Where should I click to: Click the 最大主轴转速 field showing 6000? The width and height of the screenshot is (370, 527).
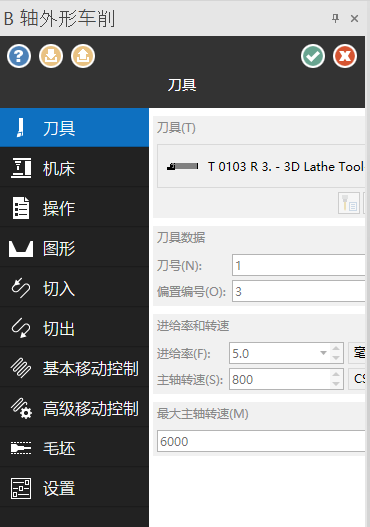pyautogui.click(x=261, y=441)
